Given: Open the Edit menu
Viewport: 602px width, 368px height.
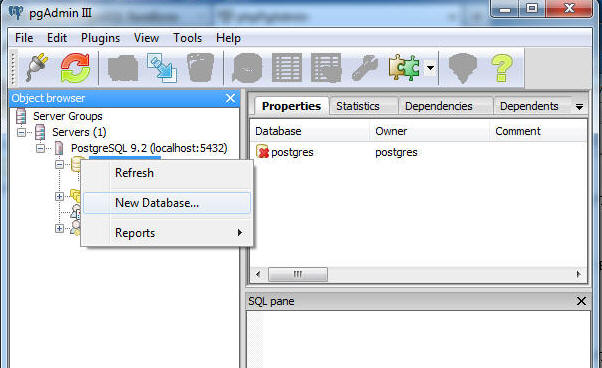Looking at the screenshot, I should 57,38.
